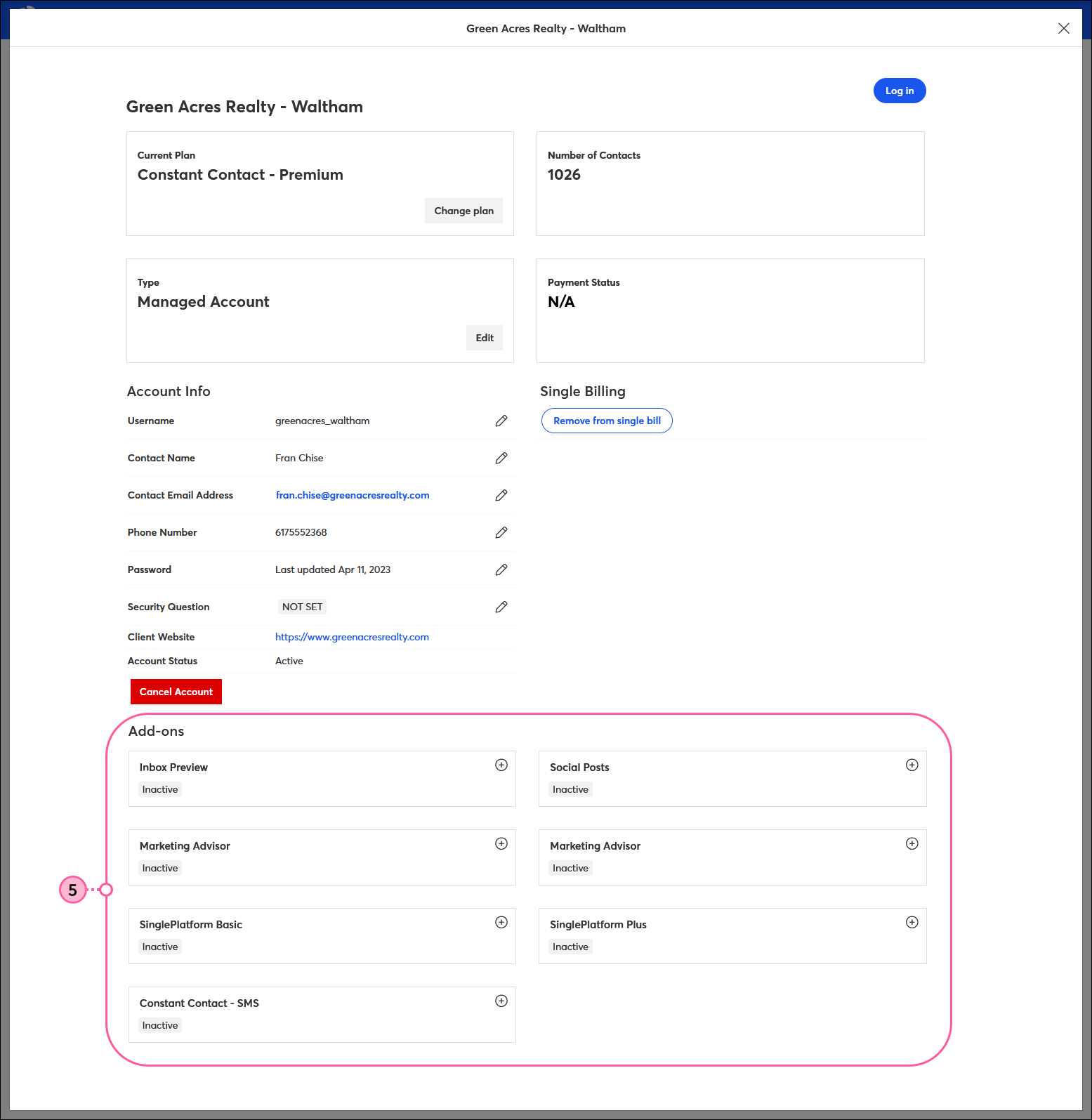Click the Constant Contact - Premium plan text
Image resolution: width=1092 pixels, height=1120 pixels.
click(240, 175)
